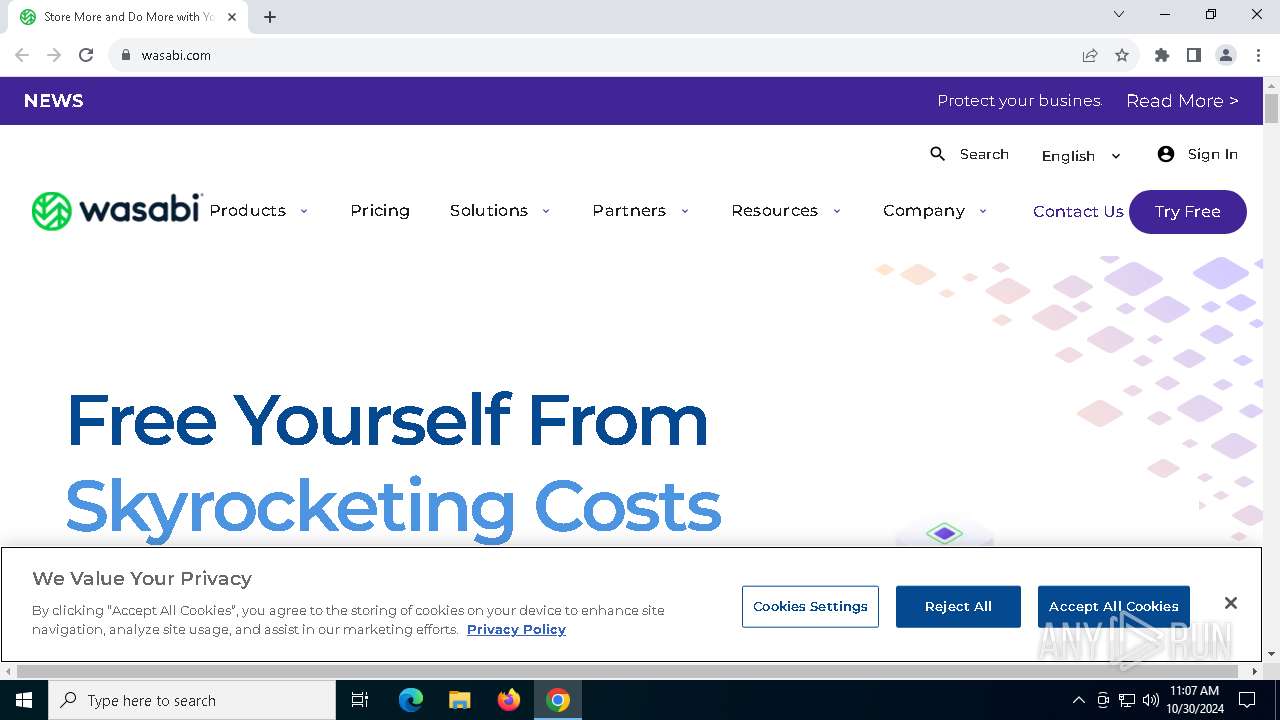This screenshot has width=1280, height=720.
Task: View site info lock icon
Action: pos(126,55)
